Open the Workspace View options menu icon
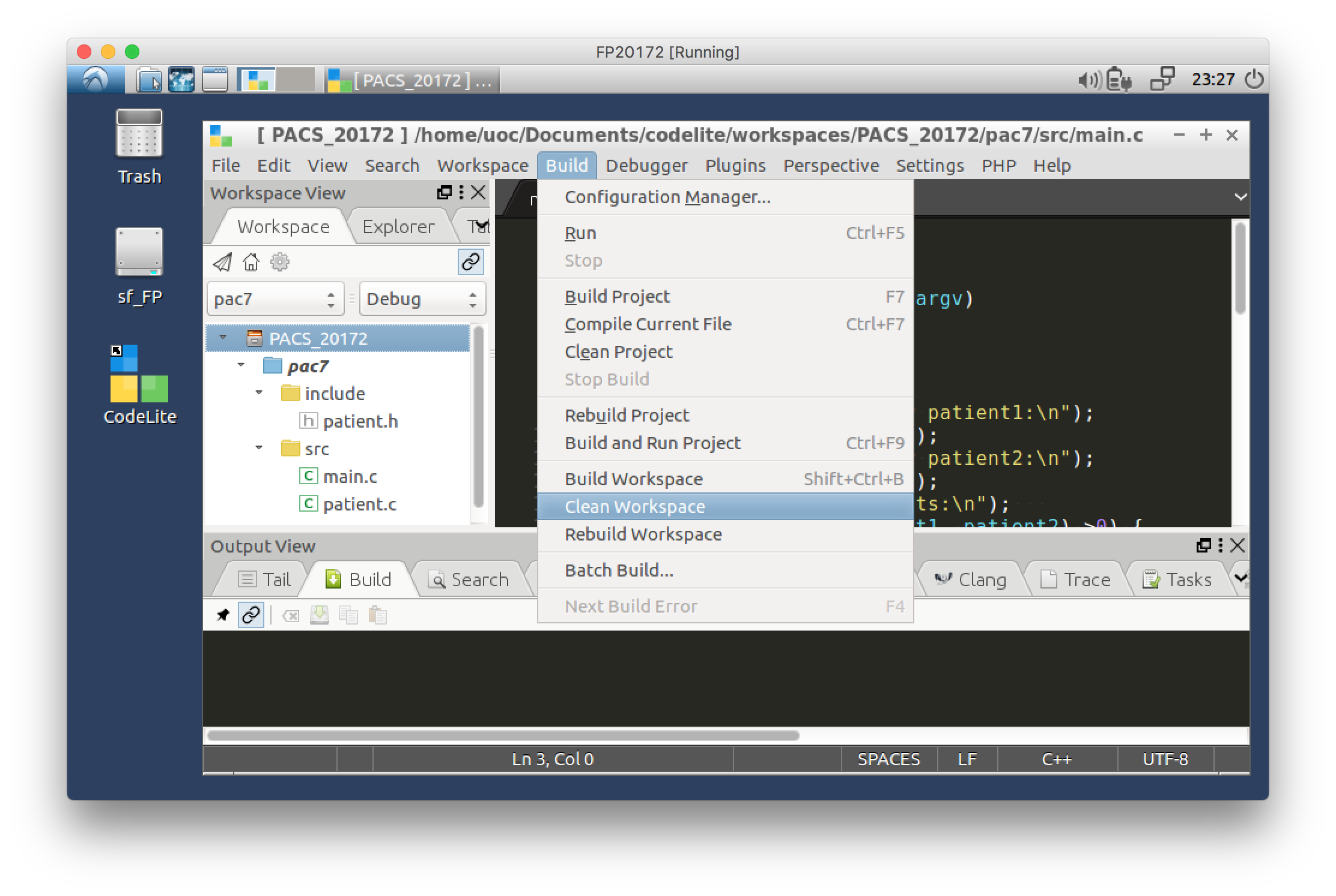 (x=461, y=192)
